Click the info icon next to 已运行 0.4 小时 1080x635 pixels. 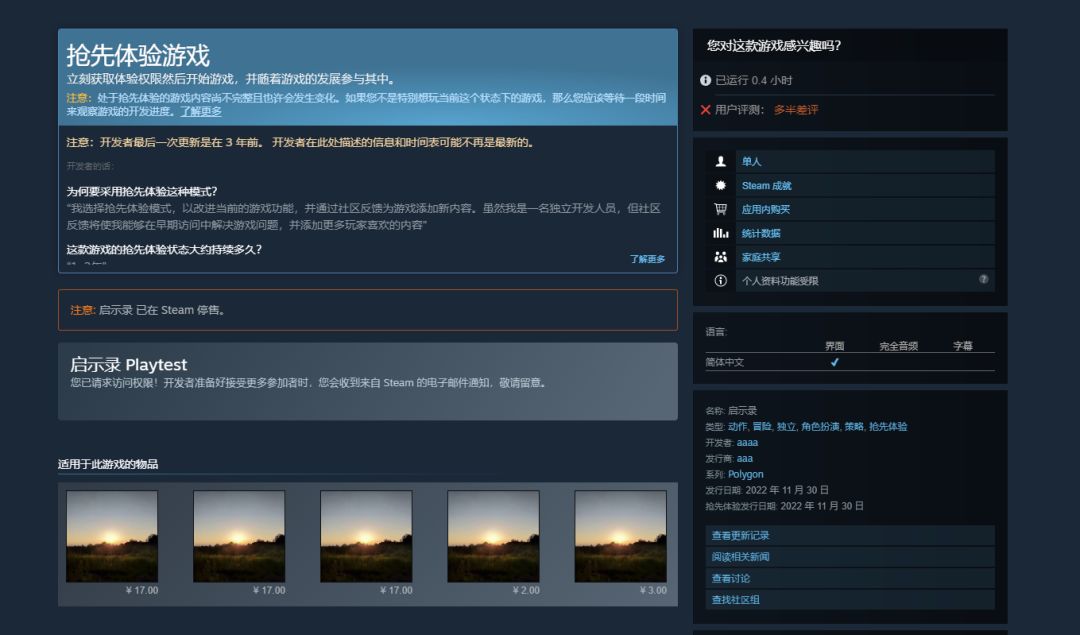[x=705, y=80]
